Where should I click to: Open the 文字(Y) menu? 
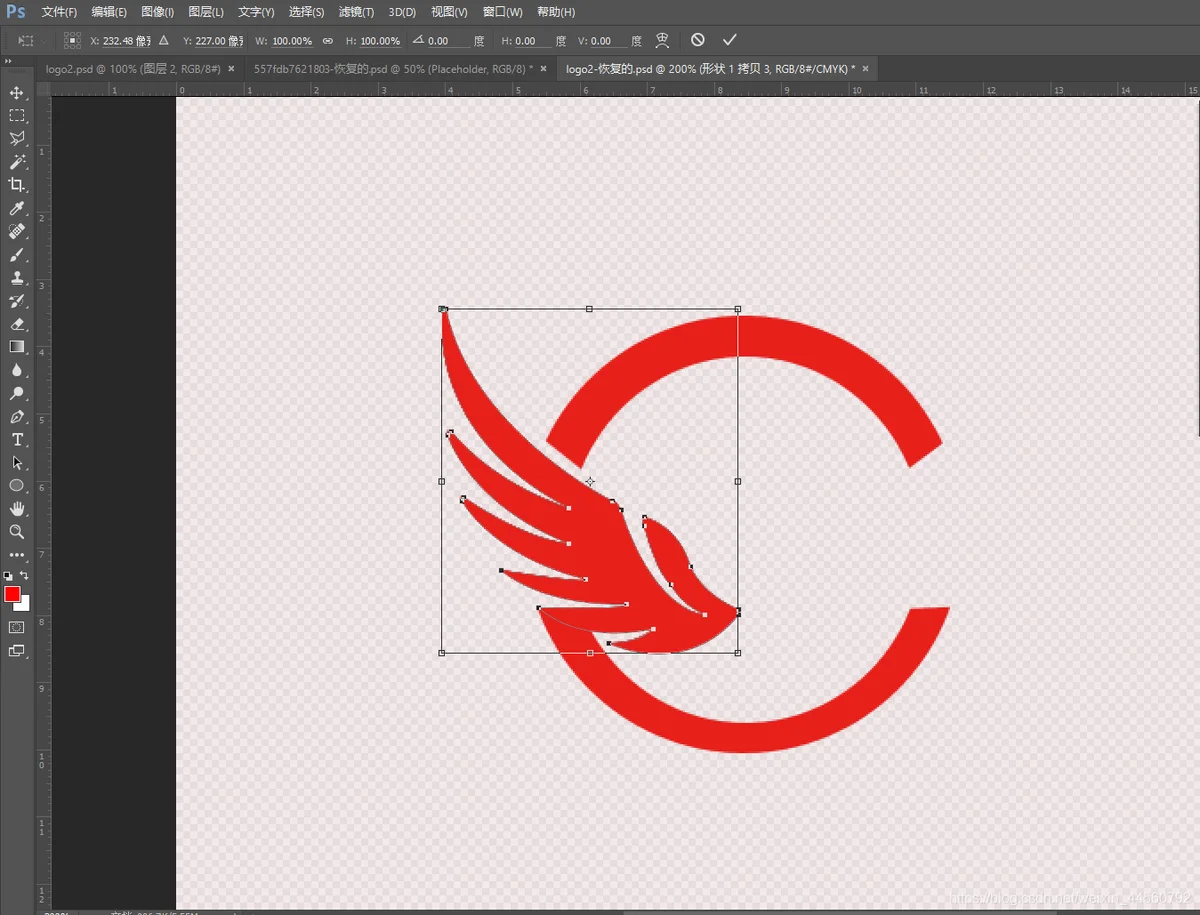point(256,12)
